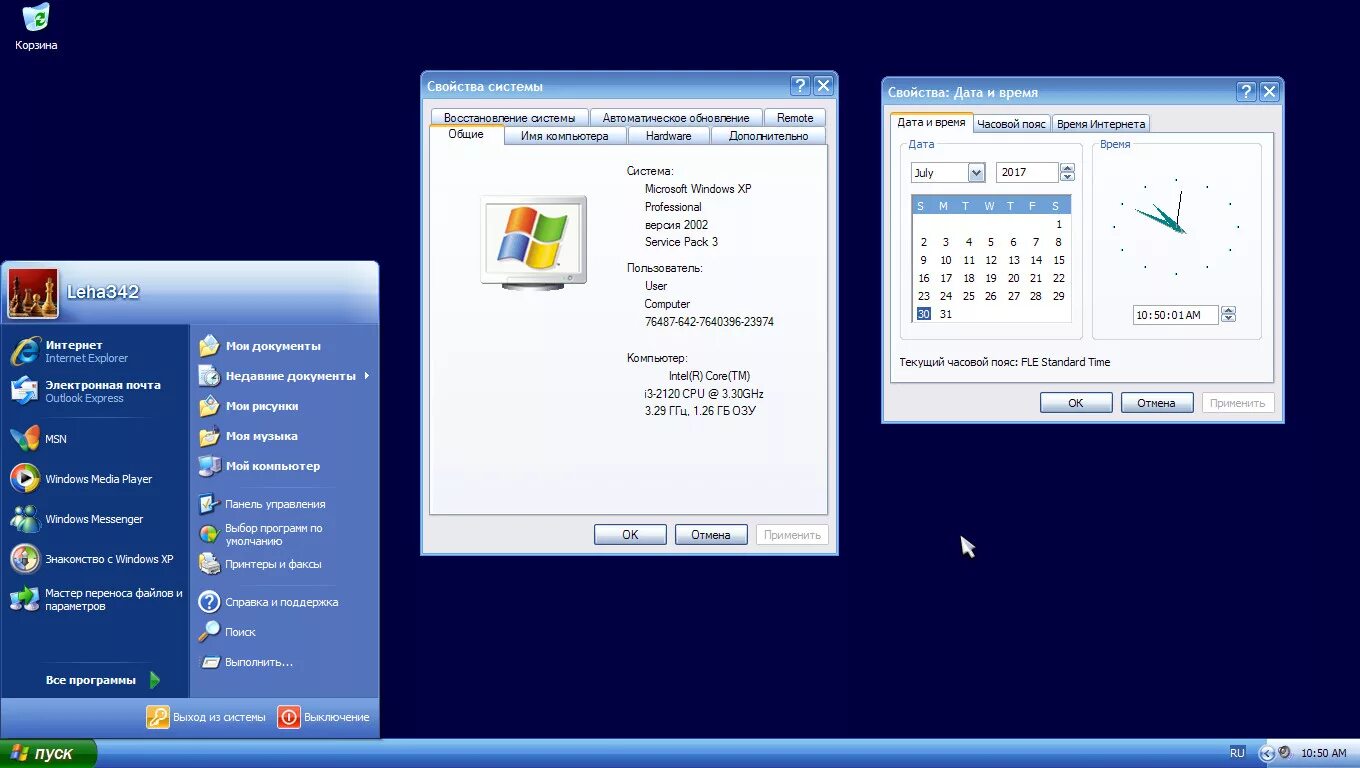1360x768 pixels.
Task: Switch to Hardware tab
Action: pyautogui.click(x=668, y=136)
